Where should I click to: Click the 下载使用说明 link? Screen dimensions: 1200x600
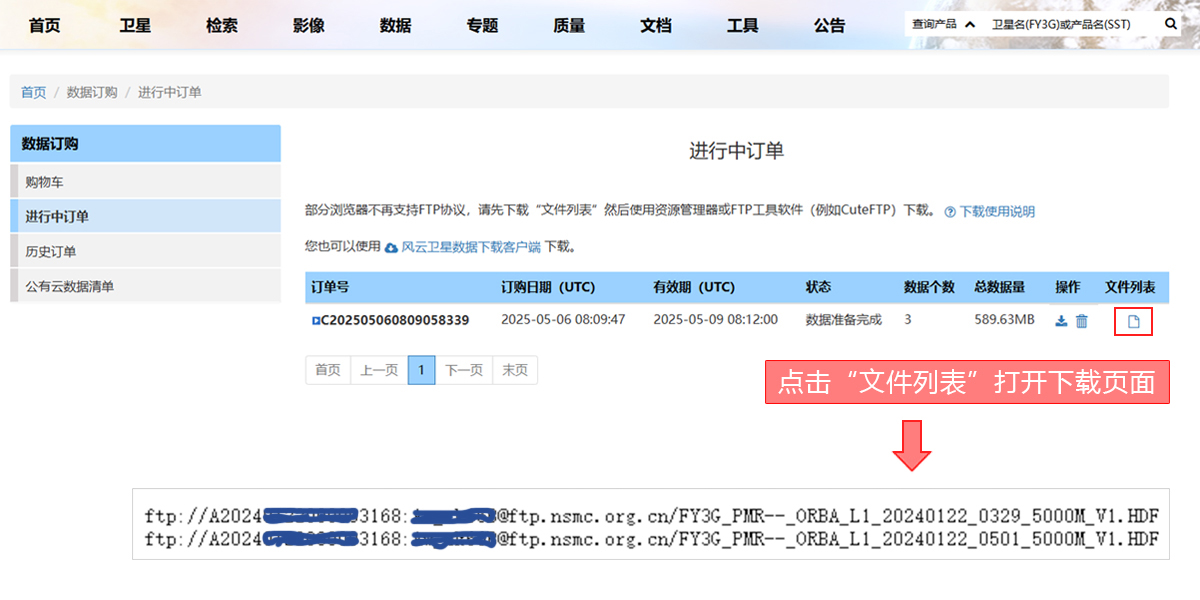pos(997,212)
